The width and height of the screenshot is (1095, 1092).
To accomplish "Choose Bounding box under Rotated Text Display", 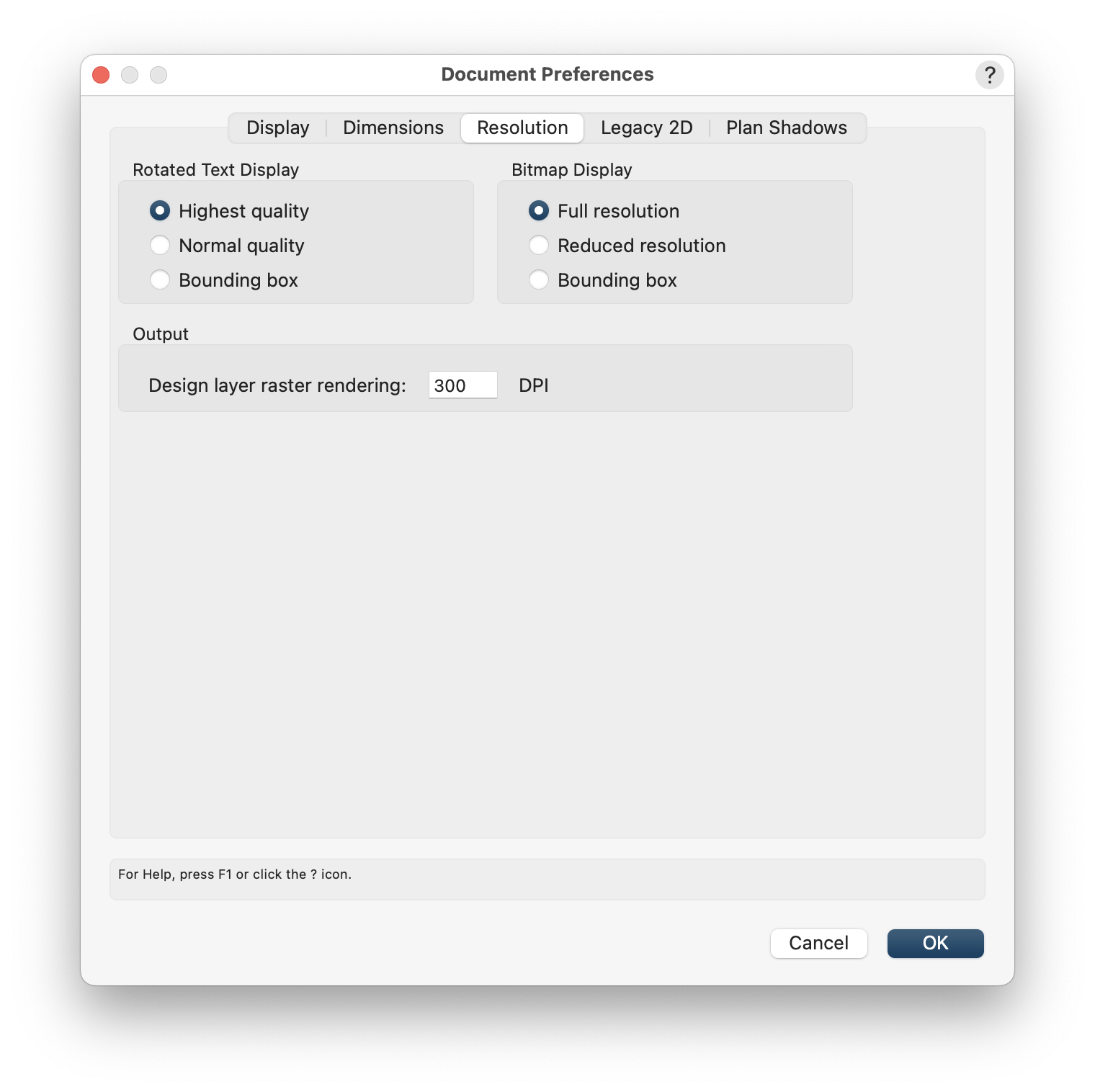I will pyautogui.click(x=160, y=279).
